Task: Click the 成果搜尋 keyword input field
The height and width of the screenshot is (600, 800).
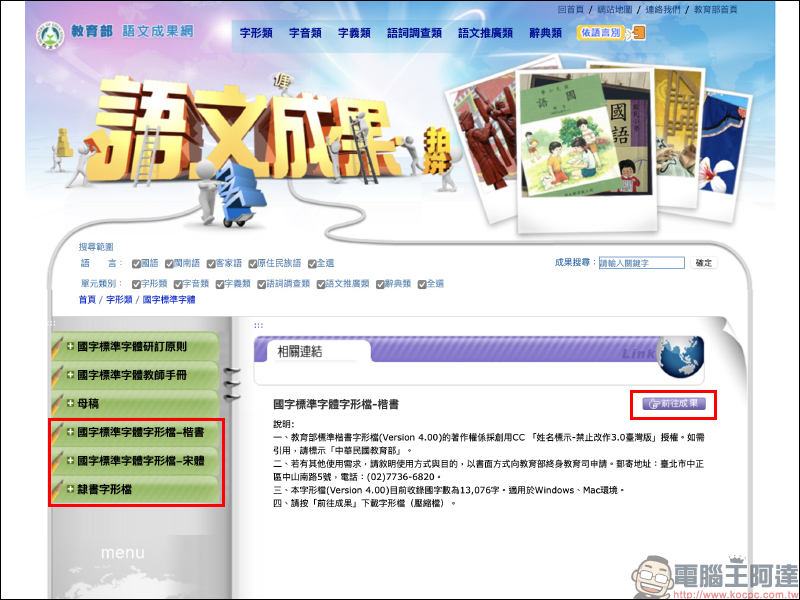Action: [641, 263]
